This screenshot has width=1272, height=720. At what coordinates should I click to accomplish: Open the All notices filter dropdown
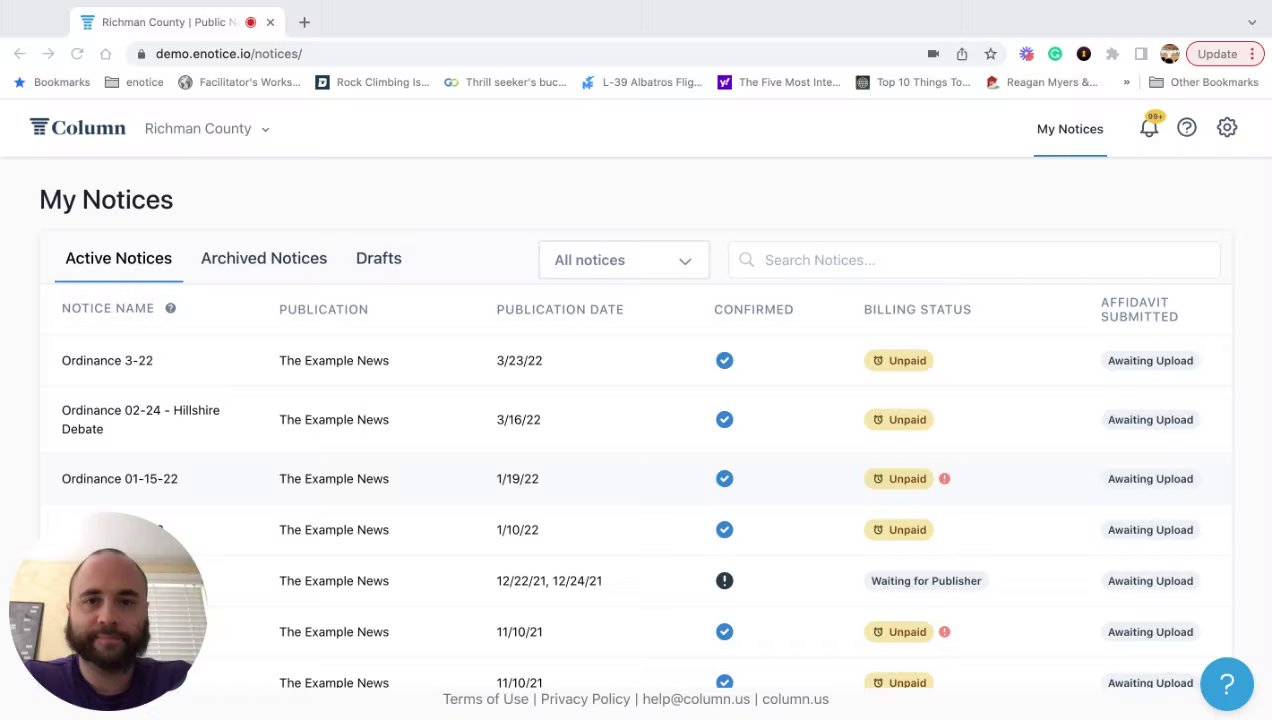point(623,260)
